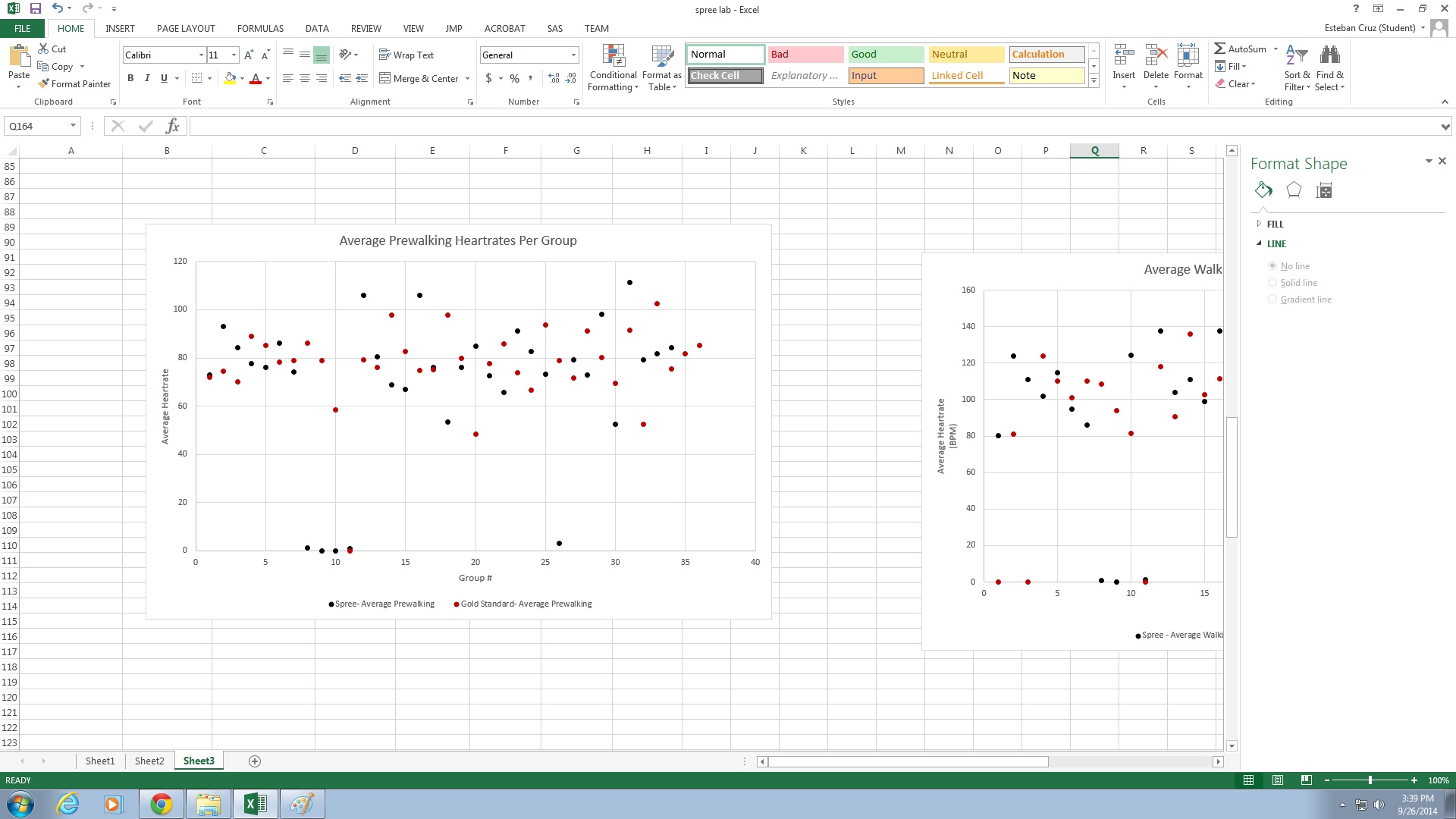Viewport: 1456px width, 819px height.
Task: Click the zoom slider handle
Action: (1370, 780)
